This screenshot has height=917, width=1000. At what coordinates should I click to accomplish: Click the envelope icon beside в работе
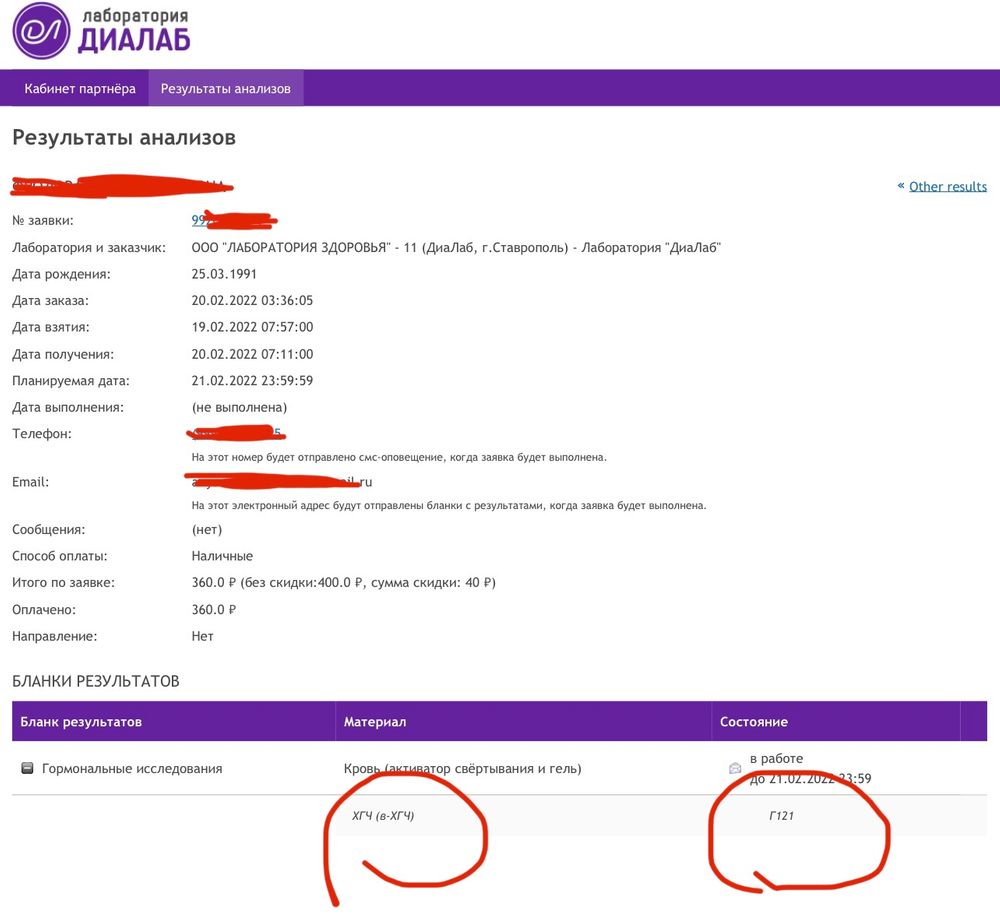[x=735, y=768]
